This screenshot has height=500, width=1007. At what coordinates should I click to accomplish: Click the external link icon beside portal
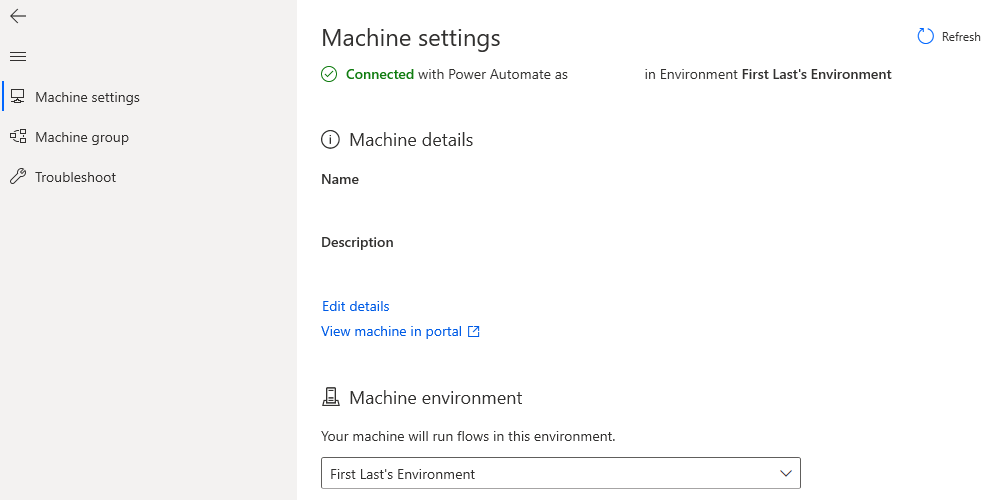pos(474,332)
